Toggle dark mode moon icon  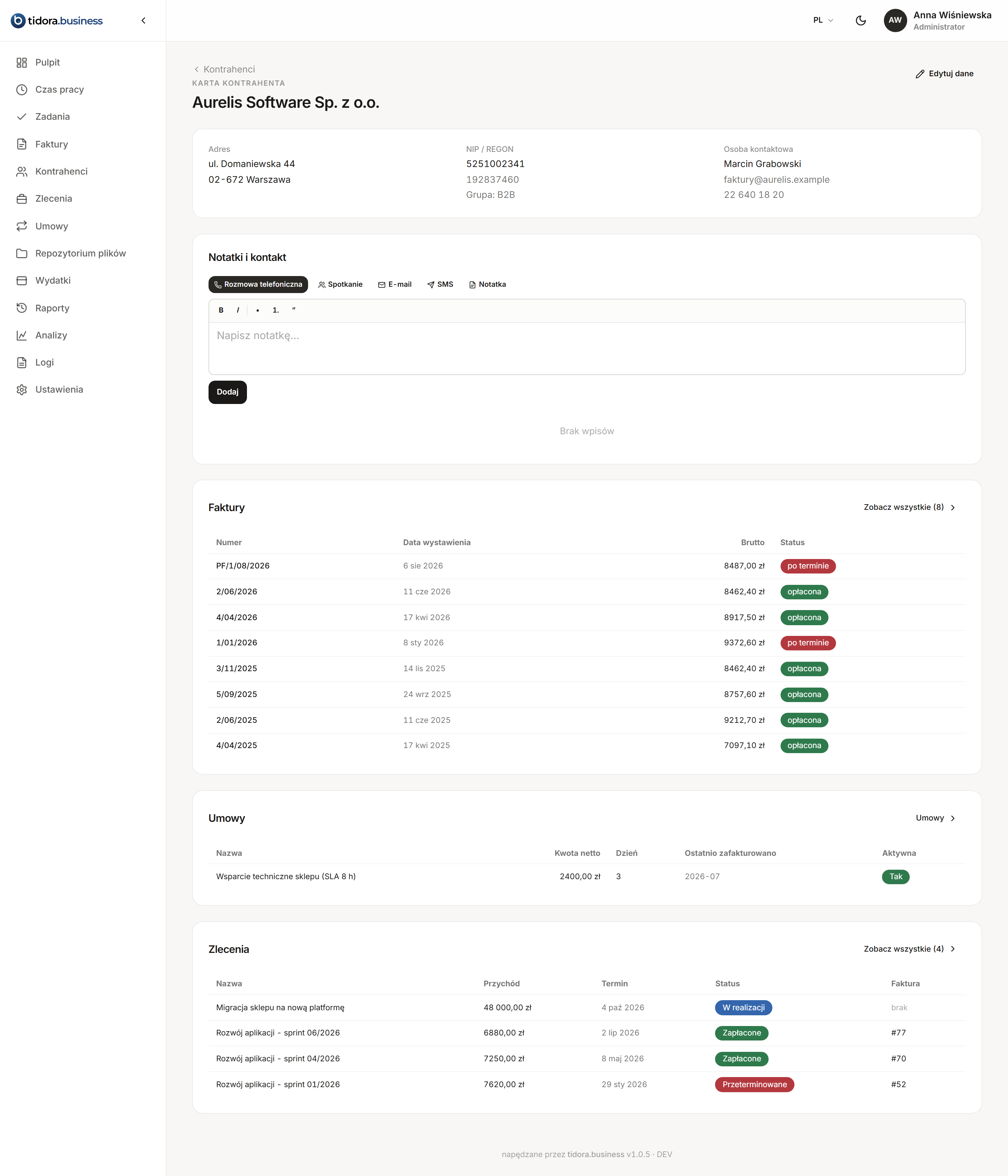coord(861,20)
